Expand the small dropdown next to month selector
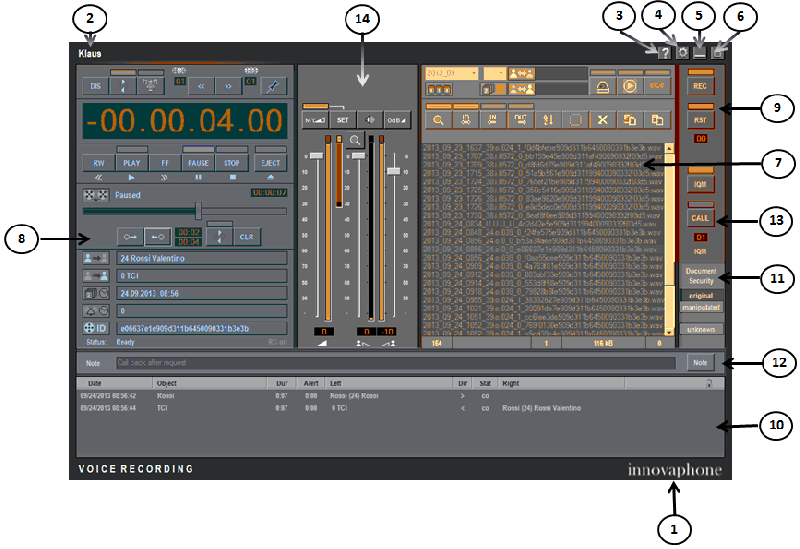Screen dimensions: 800x549 (496, 73)
